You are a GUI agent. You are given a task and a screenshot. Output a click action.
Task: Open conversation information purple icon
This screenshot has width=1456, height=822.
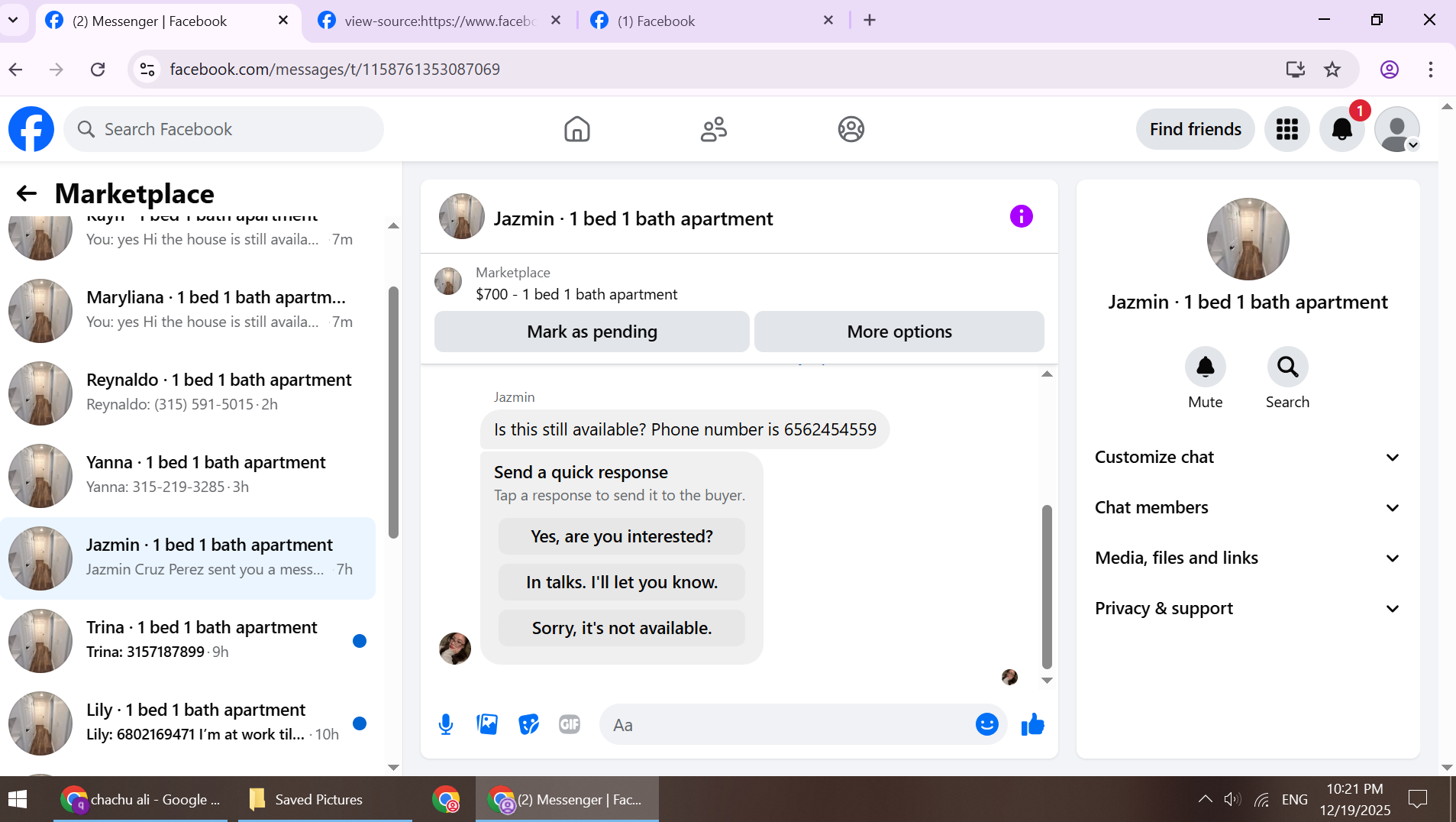click(1022, 216)
